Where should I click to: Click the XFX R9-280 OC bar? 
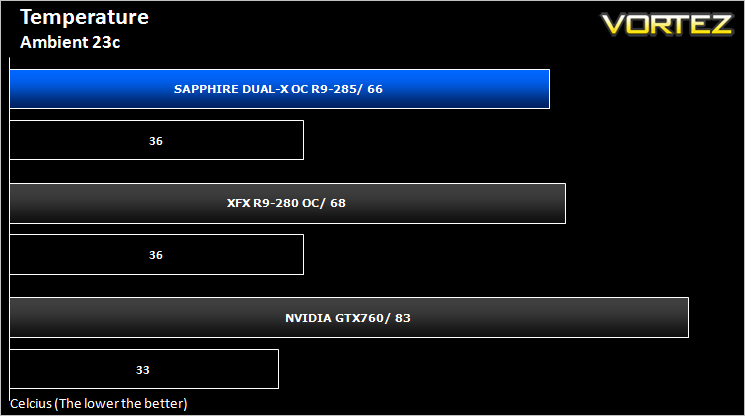[x=287, y=203]
